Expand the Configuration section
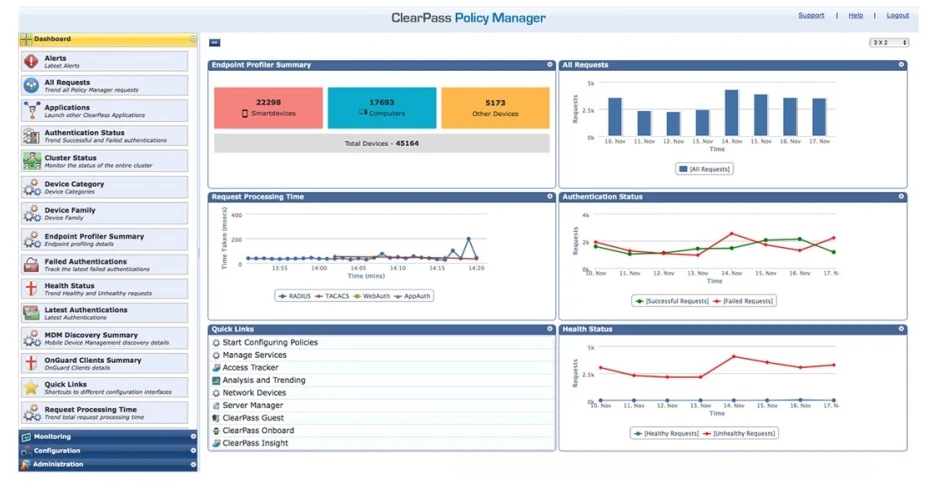 [108, 451]
